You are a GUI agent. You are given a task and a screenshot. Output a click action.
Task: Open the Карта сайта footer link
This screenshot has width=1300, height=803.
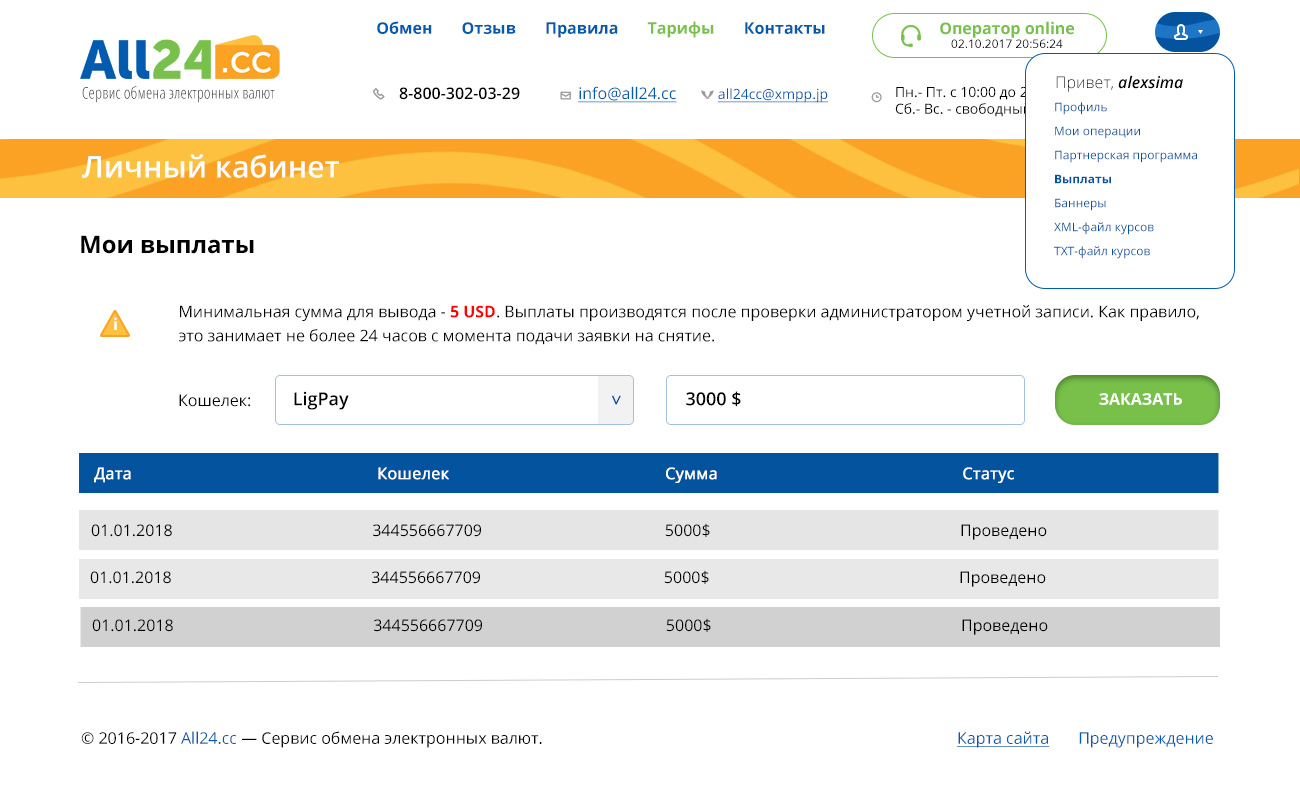(x=1003, y=739)
